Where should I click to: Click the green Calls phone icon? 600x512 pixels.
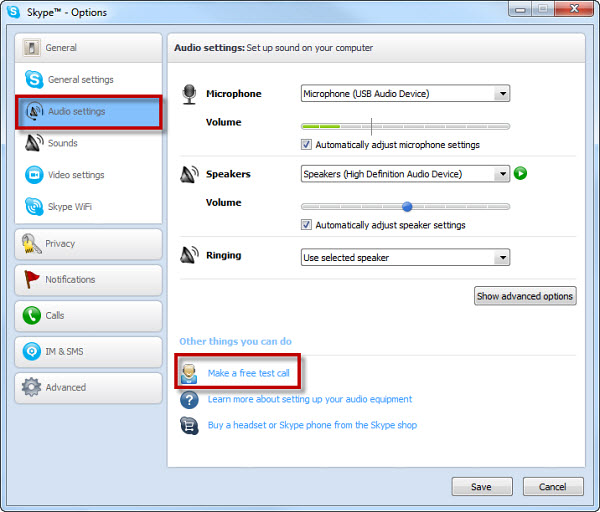31,316
